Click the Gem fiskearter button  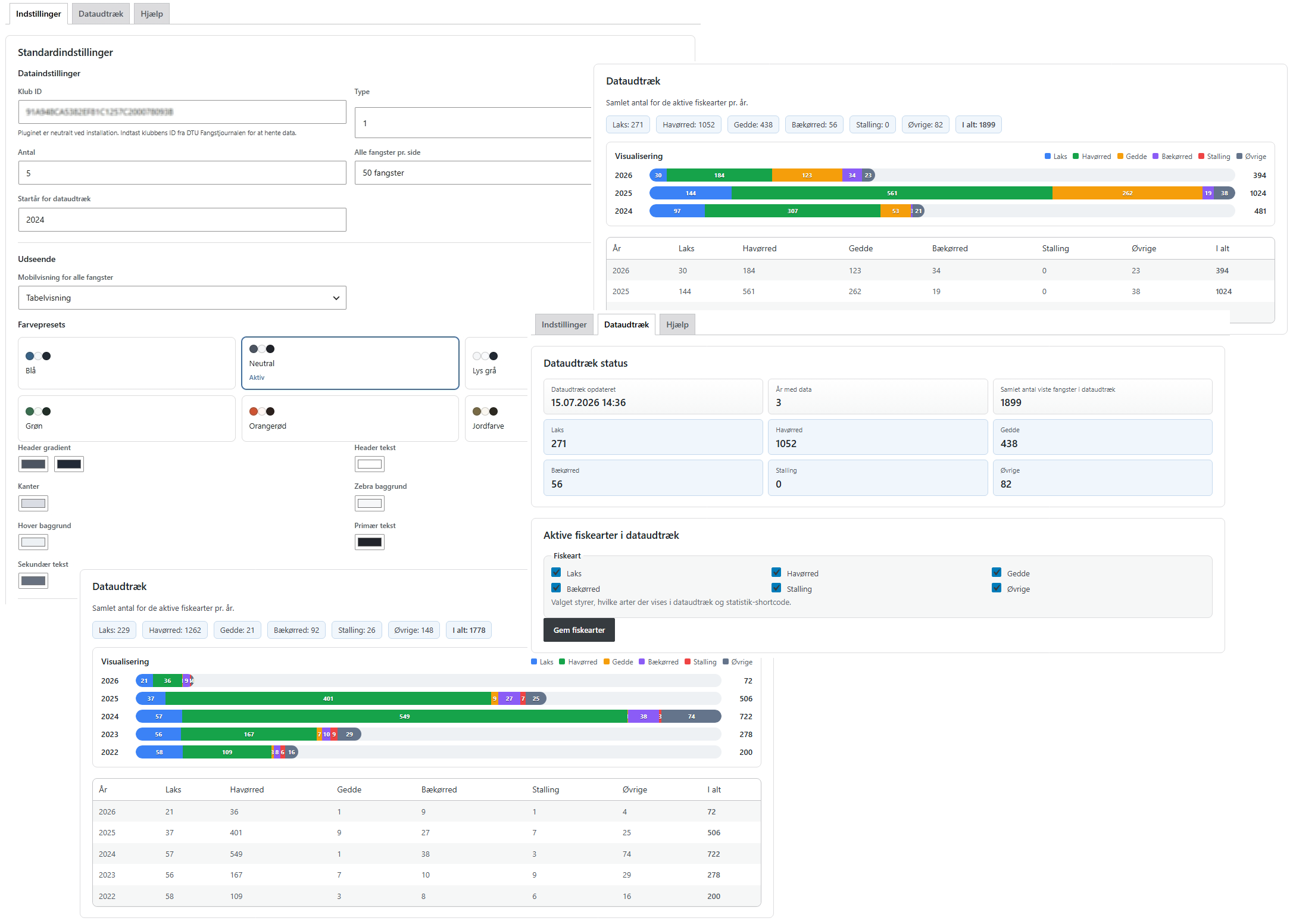pos(579,630)
